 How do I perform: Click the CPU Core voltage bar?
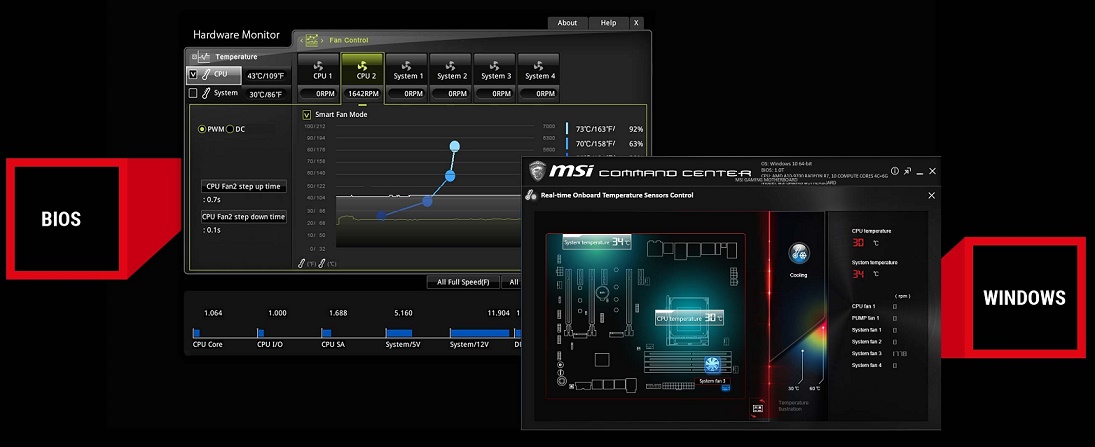coord(196,333)
